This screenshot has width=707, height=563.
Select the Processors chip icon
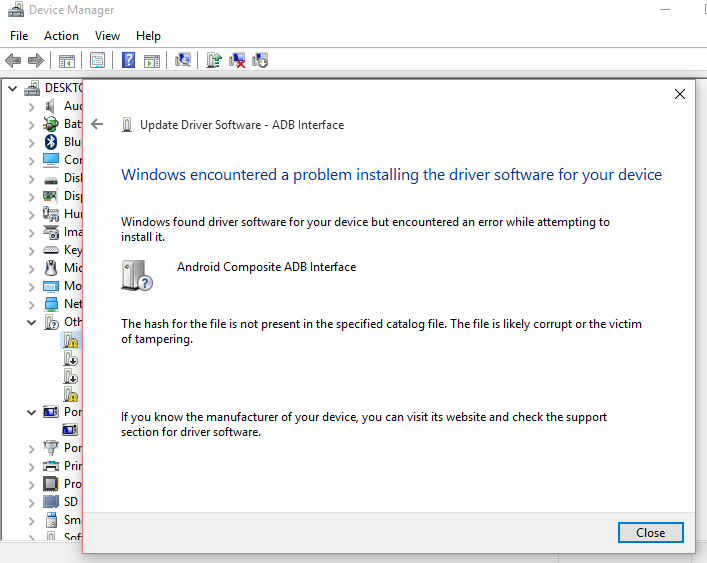click(50, 484)
